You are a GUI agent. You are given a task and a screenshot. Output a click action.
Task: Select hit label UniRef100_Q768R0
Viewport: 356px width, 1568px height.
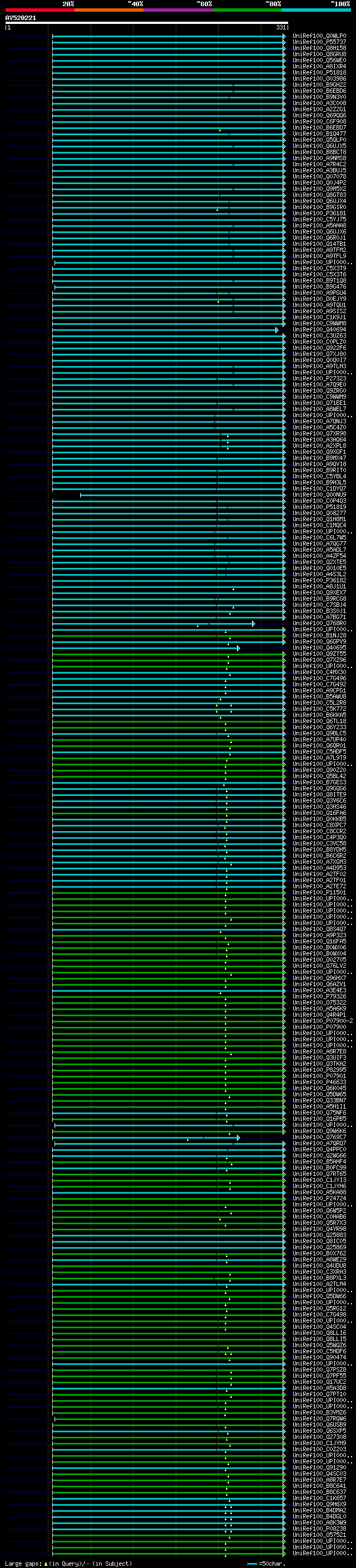[x=319, y=624]
